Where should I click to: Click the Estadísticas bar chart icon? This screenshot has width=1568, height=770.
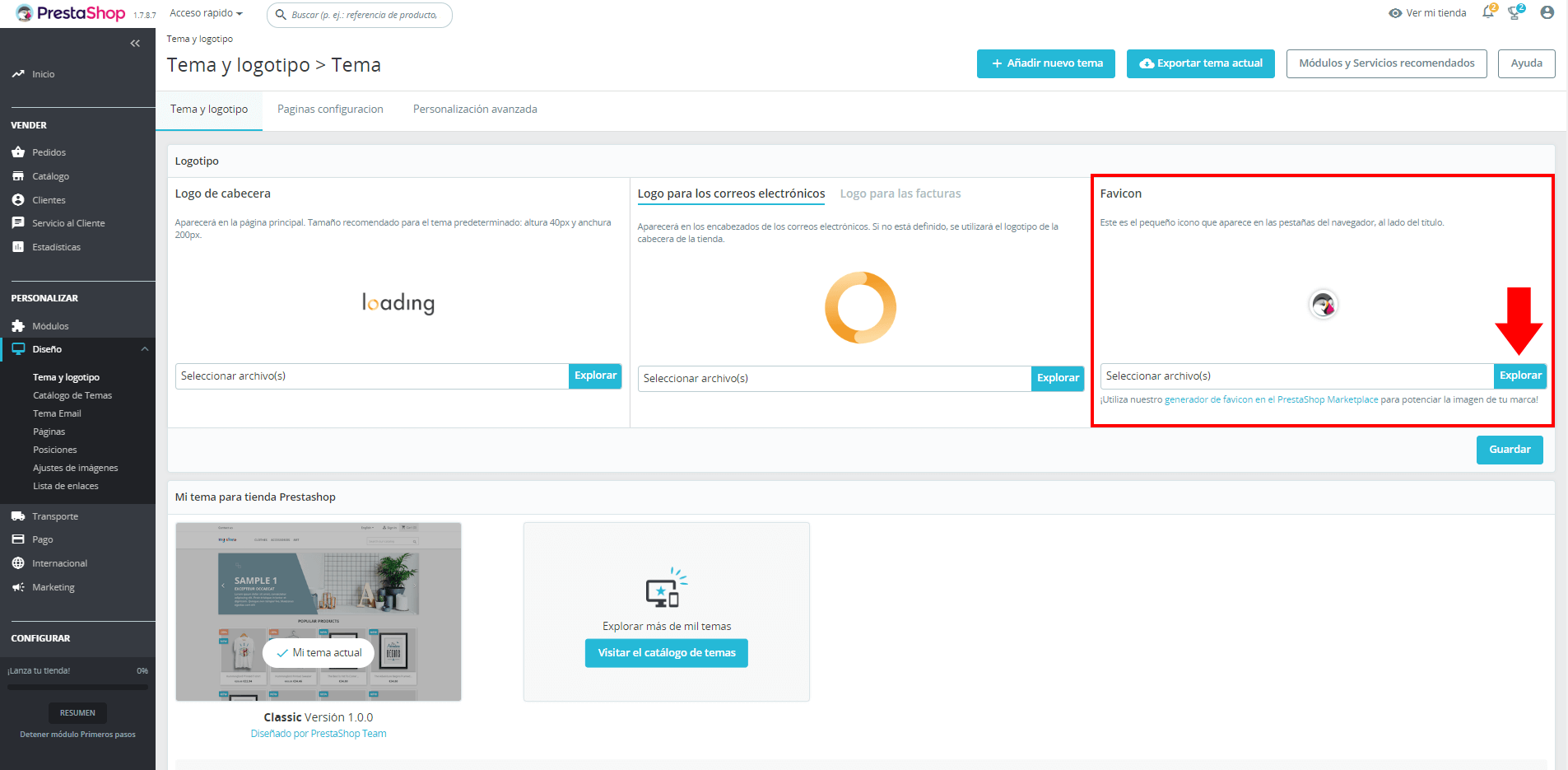coord(18,247)
